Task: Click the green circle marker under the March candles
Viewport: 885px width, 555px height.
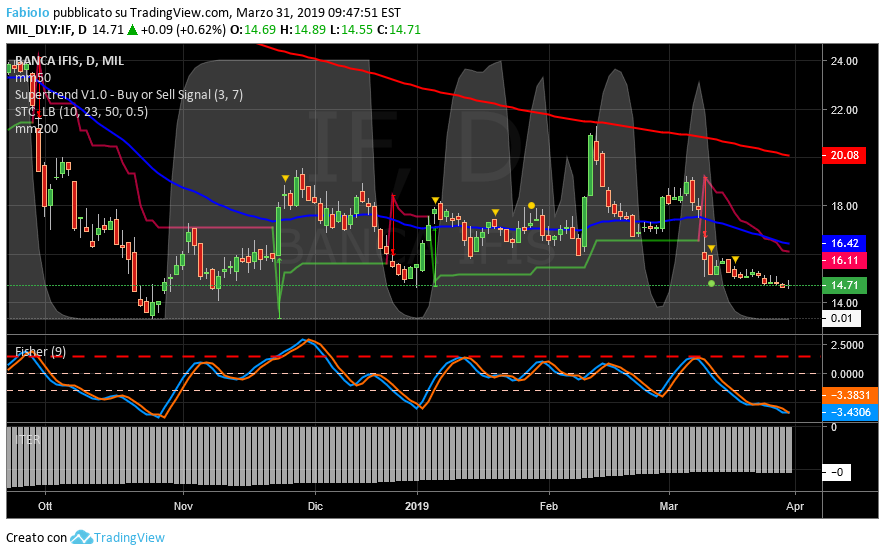Action: pyautogui.click(x=711, y=283)
